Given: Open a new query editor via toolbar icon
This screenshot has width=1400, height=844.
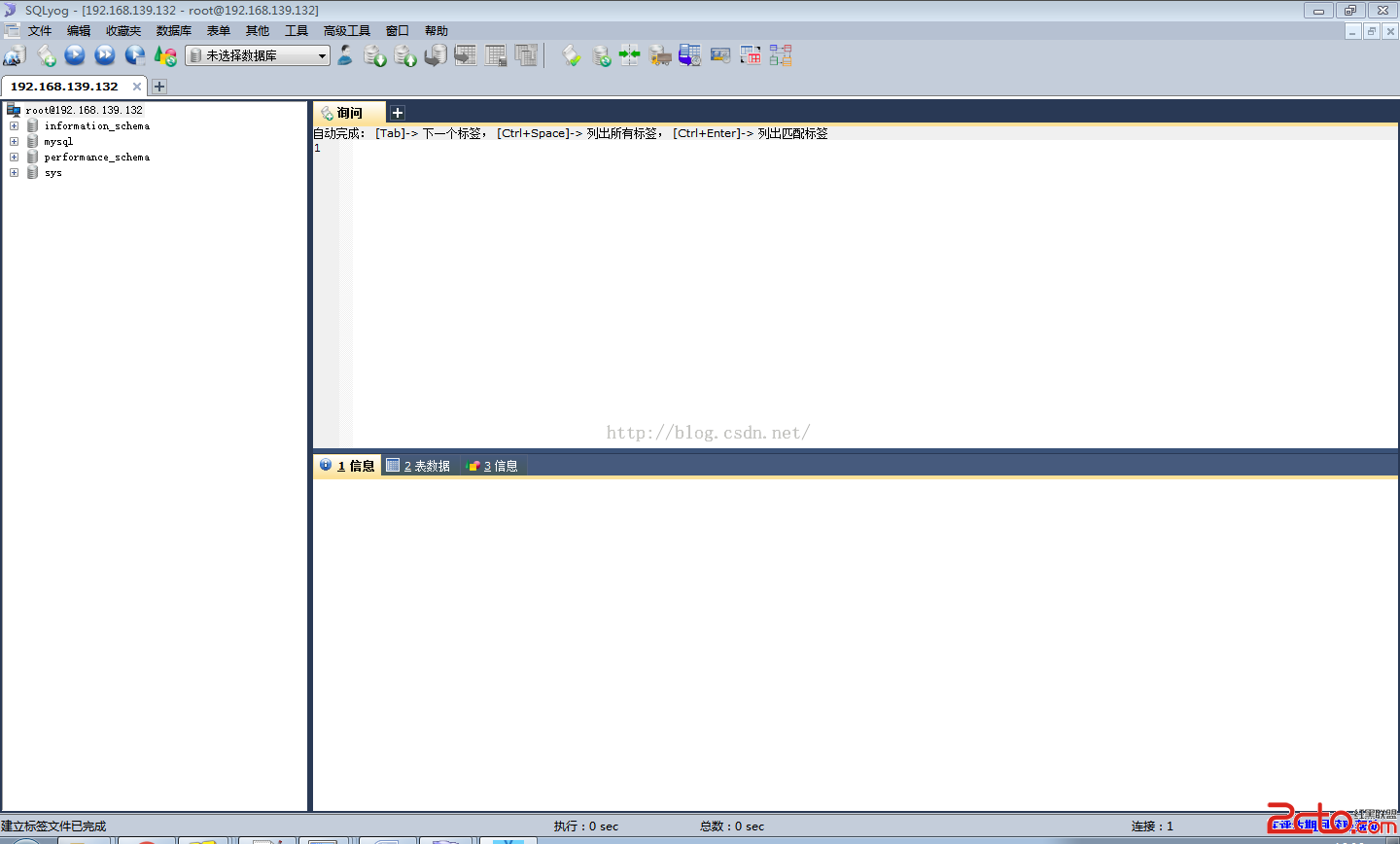Looking at the screenshot, I should [46, 55].
